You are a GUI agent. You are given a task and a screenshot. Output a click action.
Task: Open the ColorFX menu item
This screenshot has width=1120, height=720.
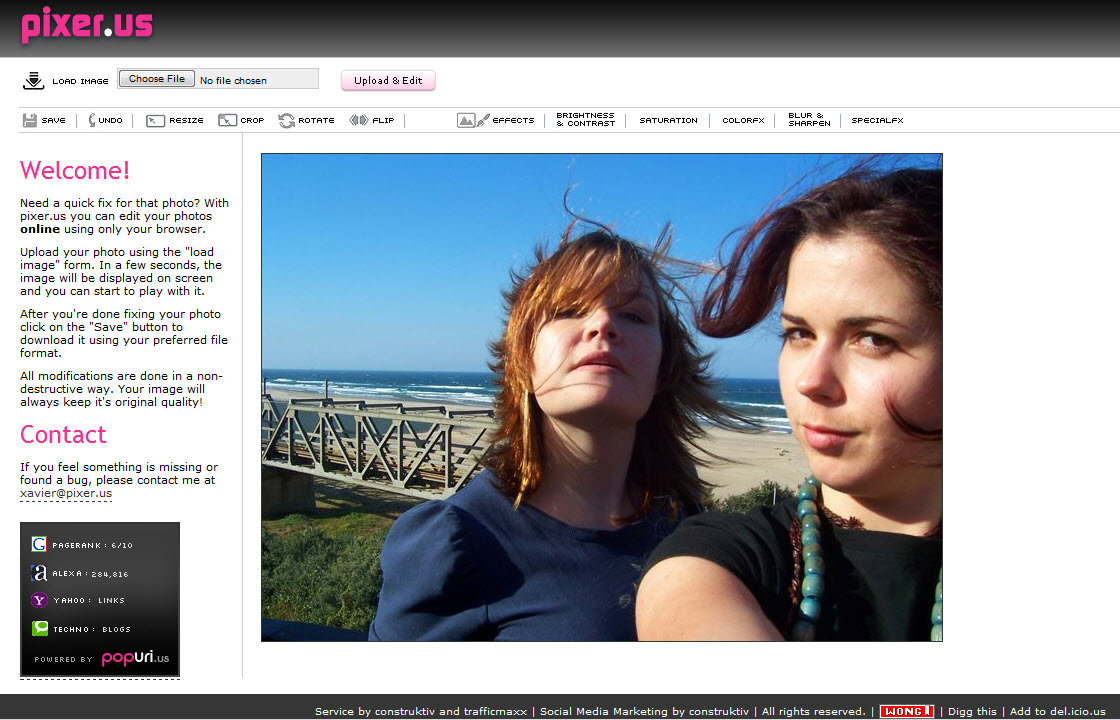pyautogui.click(x=743, y=120)
